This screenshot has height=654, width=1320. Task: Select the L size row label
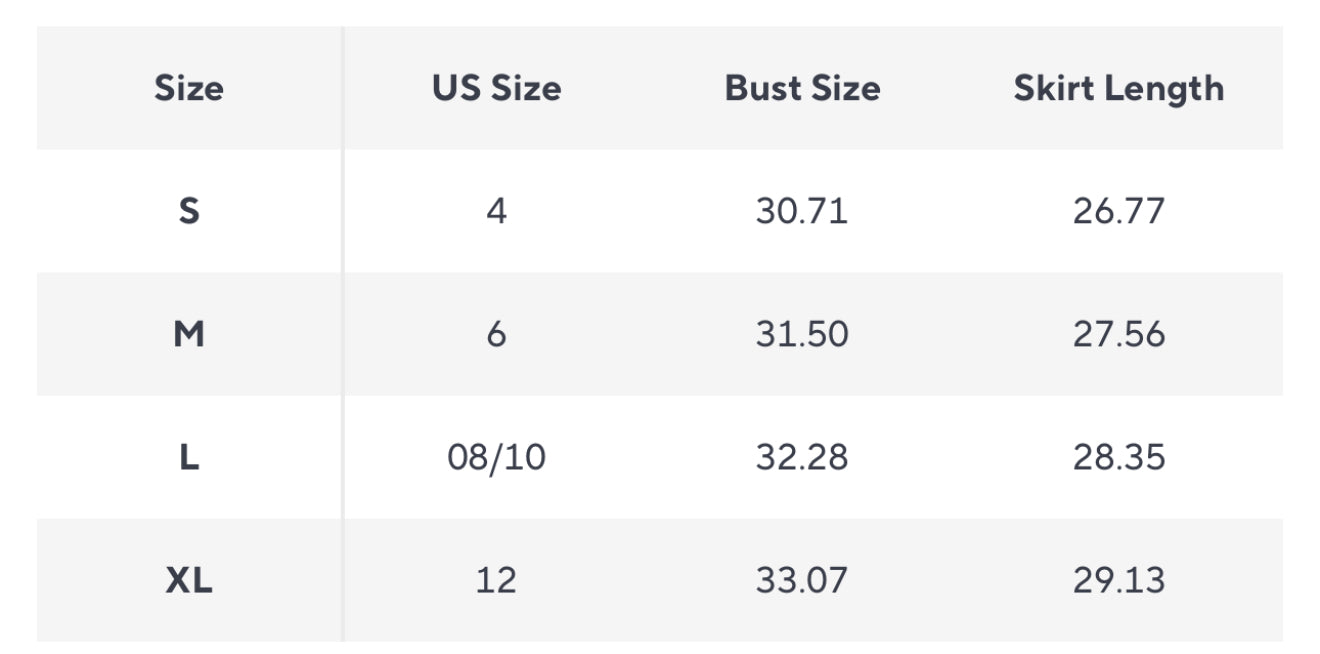(188, 457)
